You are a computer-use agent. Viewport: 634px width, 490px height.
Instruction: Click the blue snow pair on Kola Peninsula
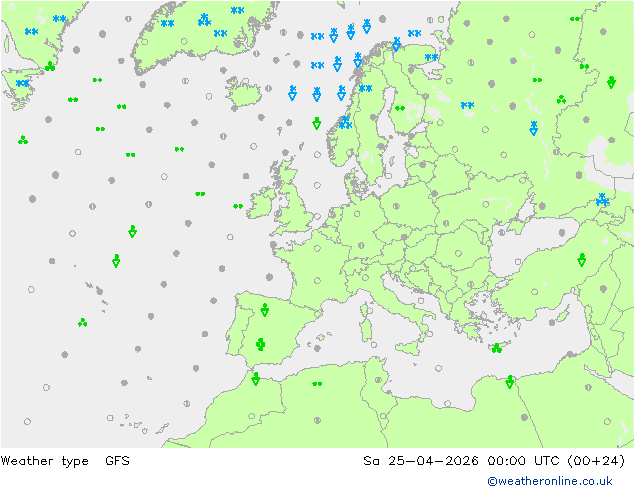[x=431, y=57]
